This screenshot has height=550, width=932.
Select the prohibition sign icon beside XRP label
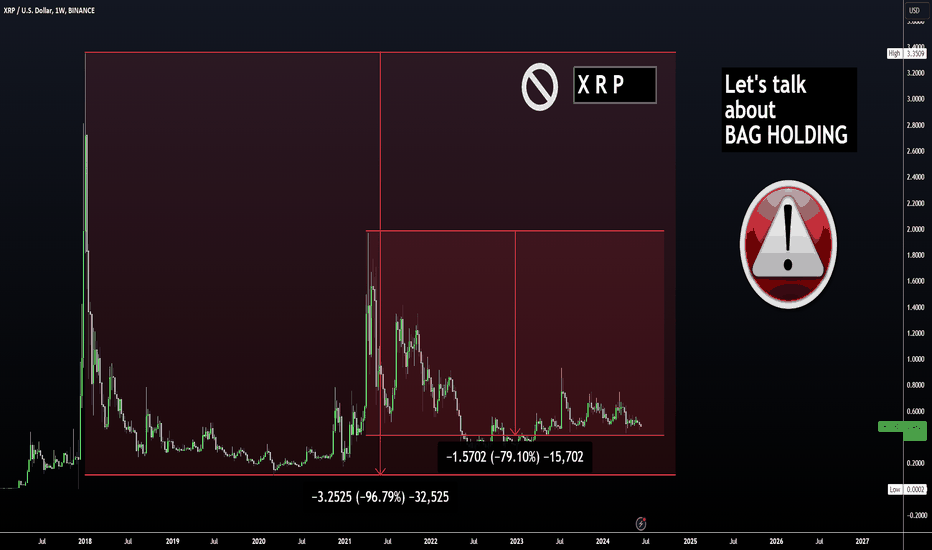click(x=540, y=87)
